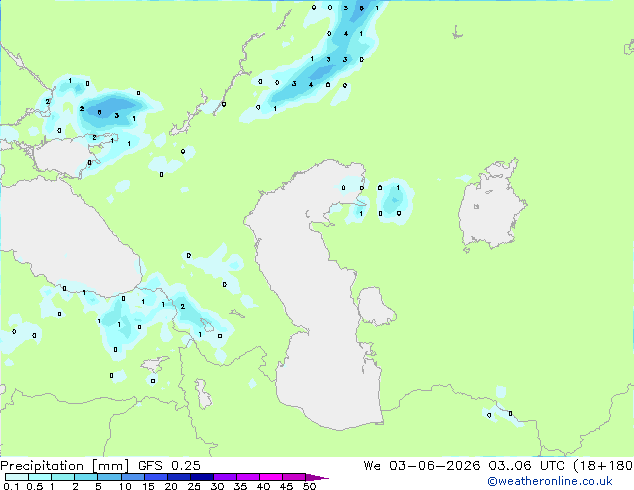
Task: Select legend swatch between 0.1 and 0.5
Action: click(x=17, y=477)
